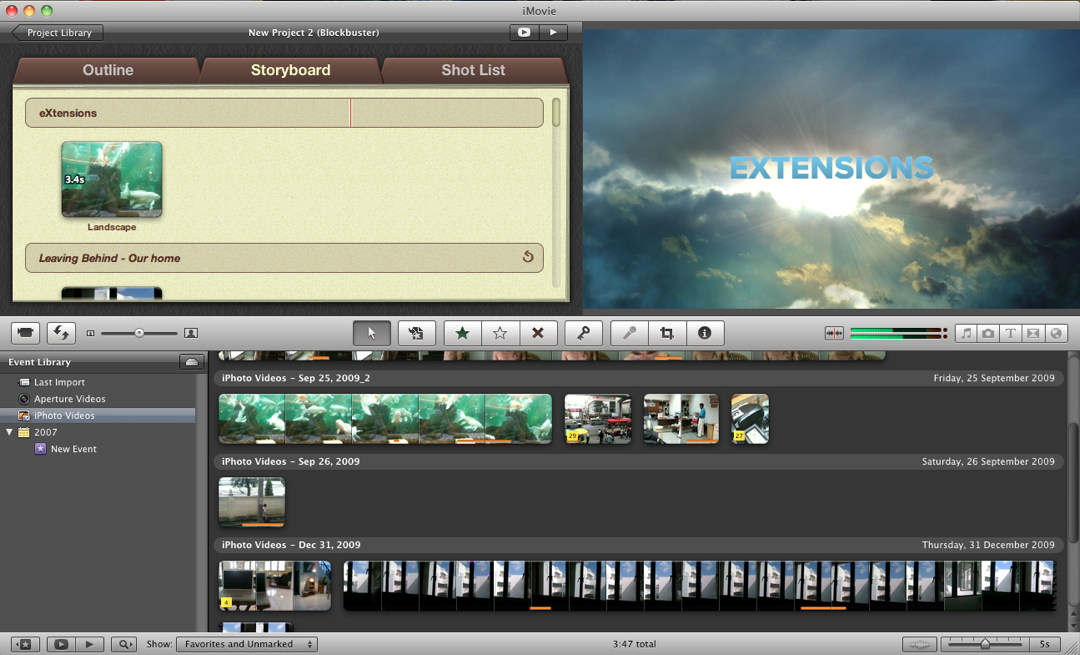Image resolution: width=1080 pixels, height=655 pixels.
Task: Show the Music and Sound Effects browser
Action: 966,333
